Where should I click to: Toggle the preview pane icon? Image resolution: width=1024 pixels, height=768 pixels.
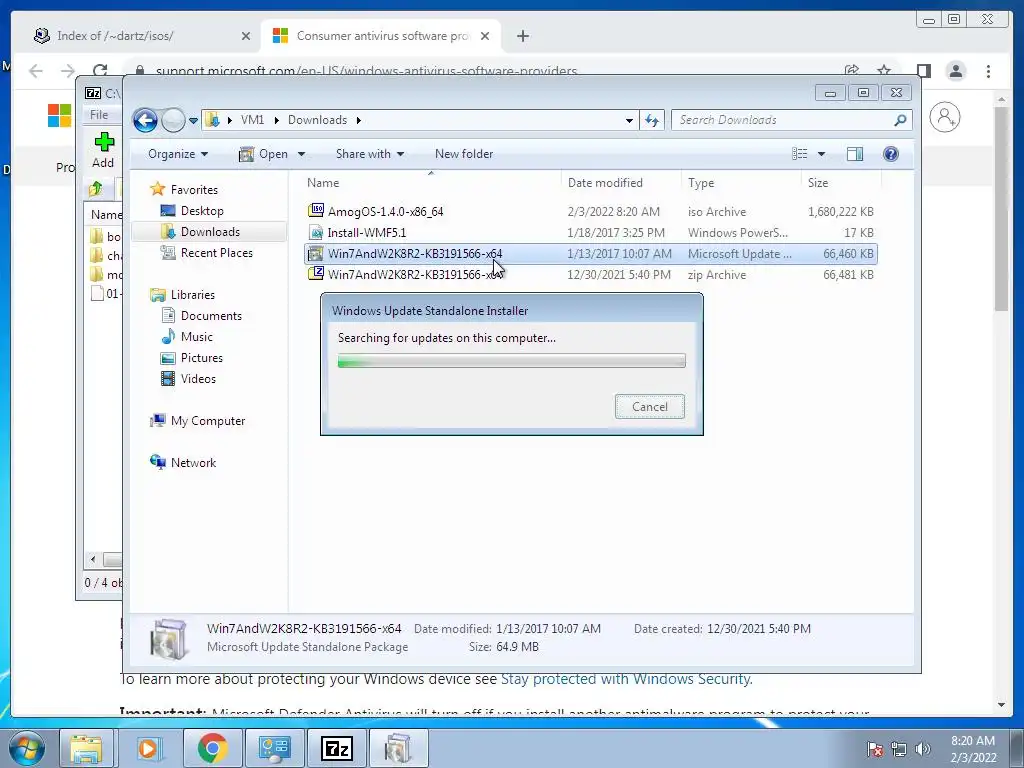pos(855,154)
